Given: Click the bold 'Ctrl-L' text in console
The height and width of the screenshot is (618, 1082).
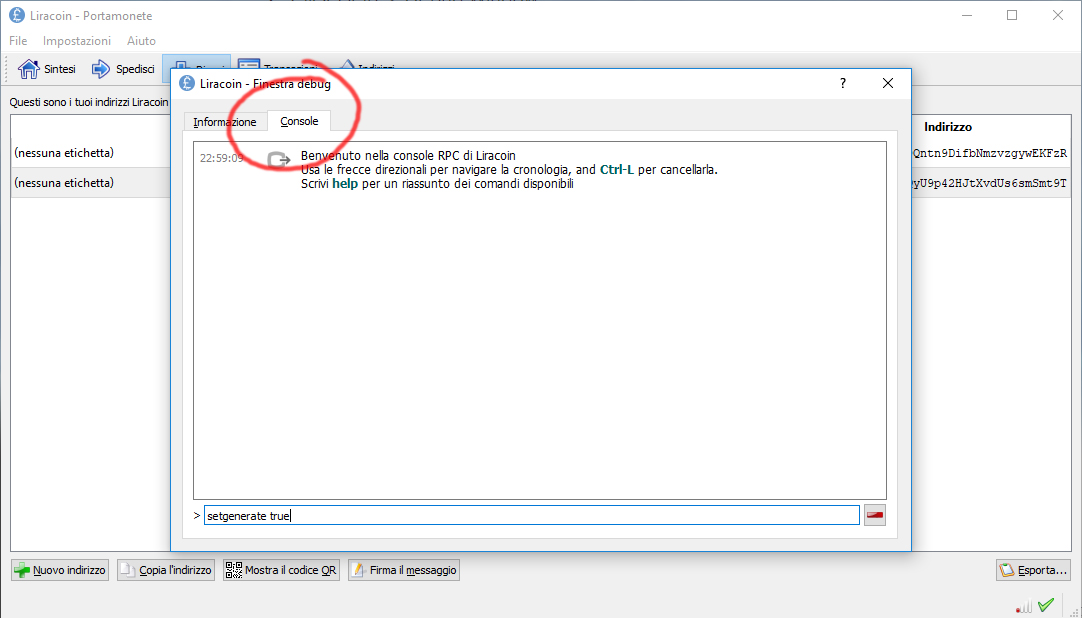Looking at the screenshot, I should 617,170.
